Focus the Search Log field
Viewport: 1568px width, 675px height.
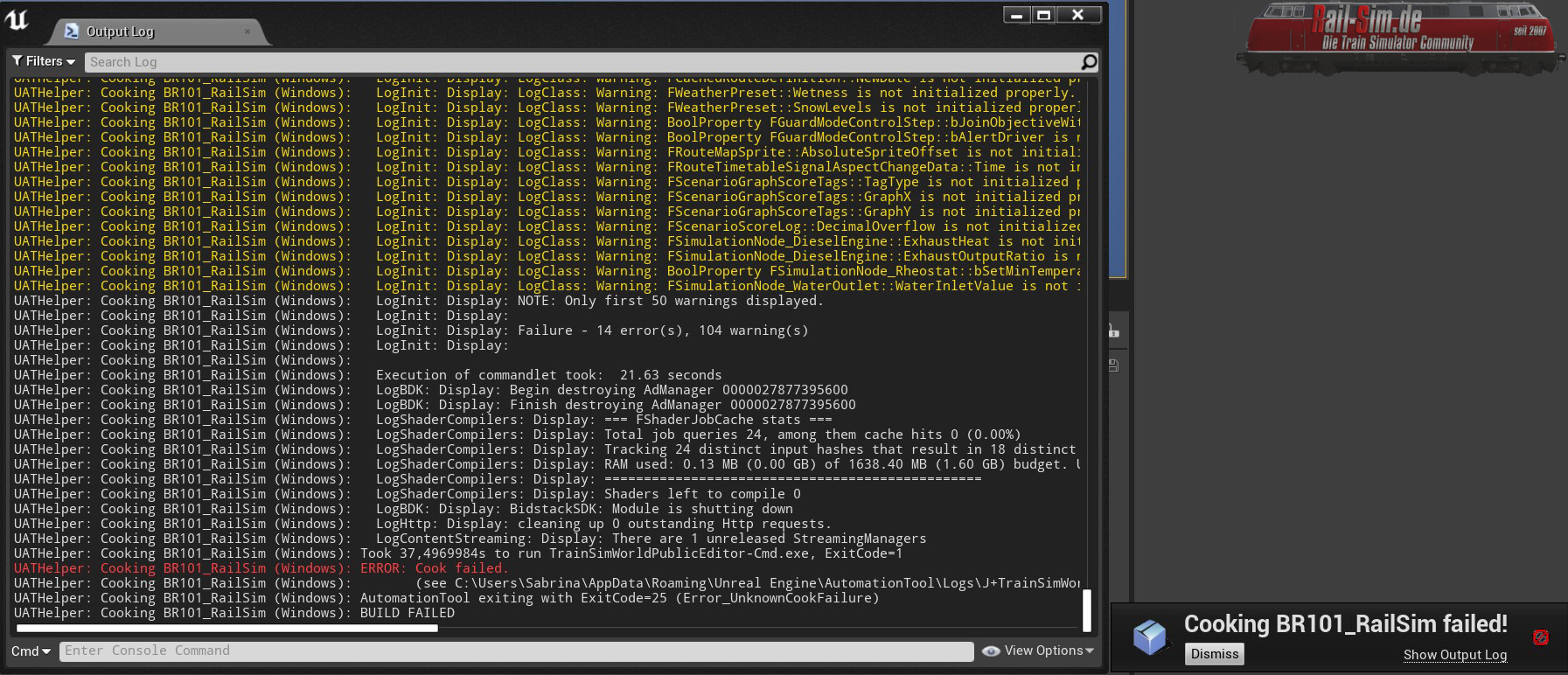click(582, 62)
